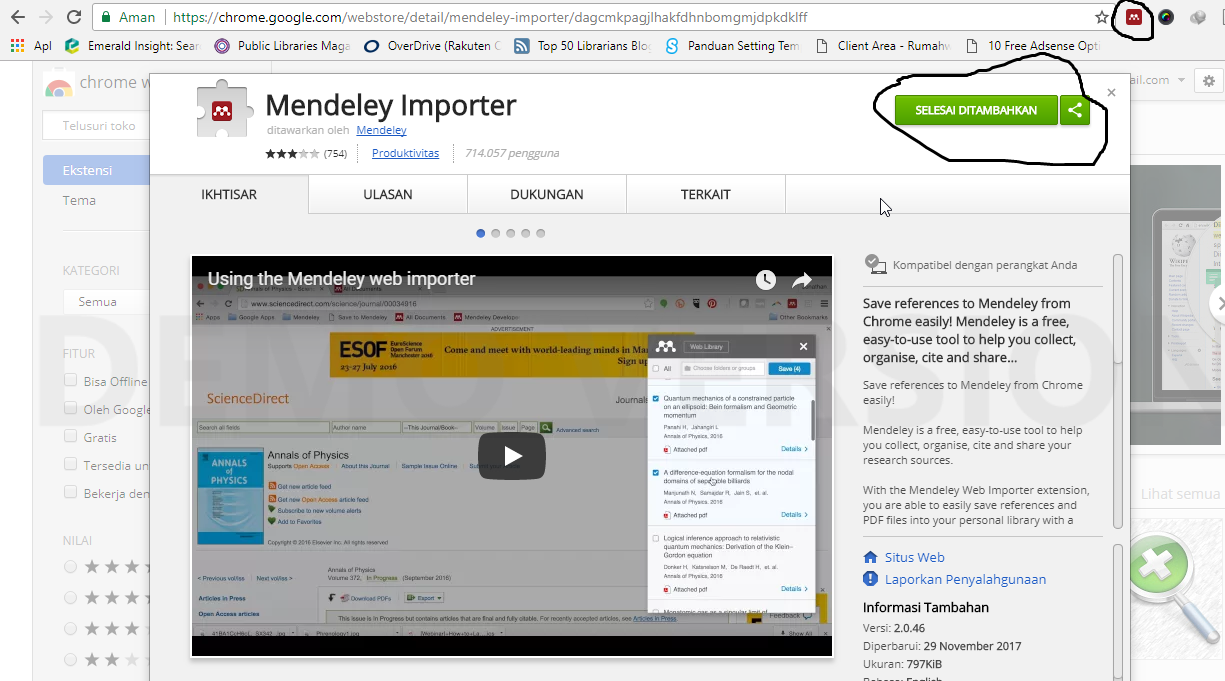This screenshot has height=681, width=1225.
Task: Click the Mendeley puzzle-piece extension logo
Action: coord(225,109)
